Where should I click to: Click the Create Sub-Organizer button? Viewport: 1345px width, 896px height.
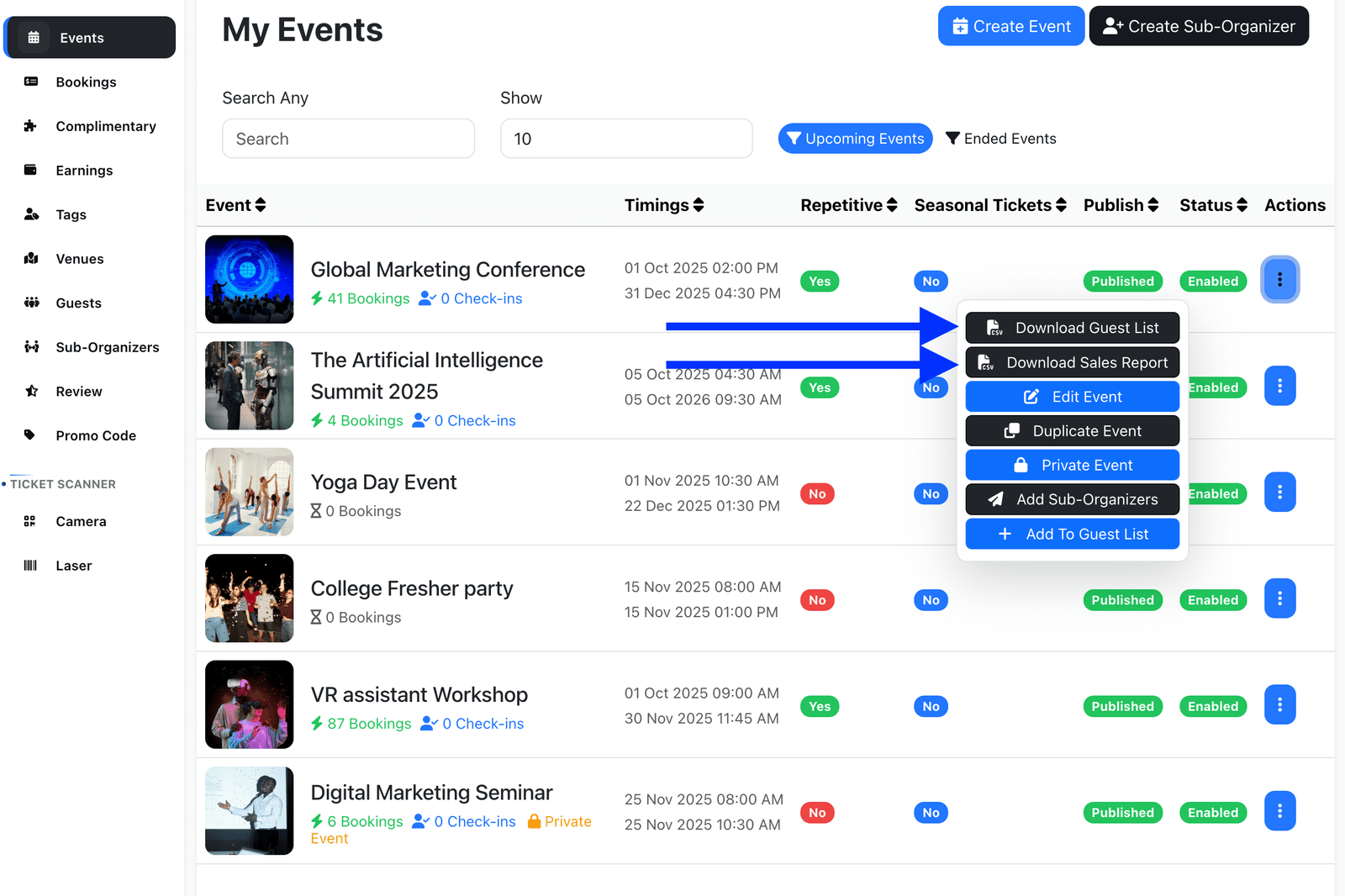1199,26
